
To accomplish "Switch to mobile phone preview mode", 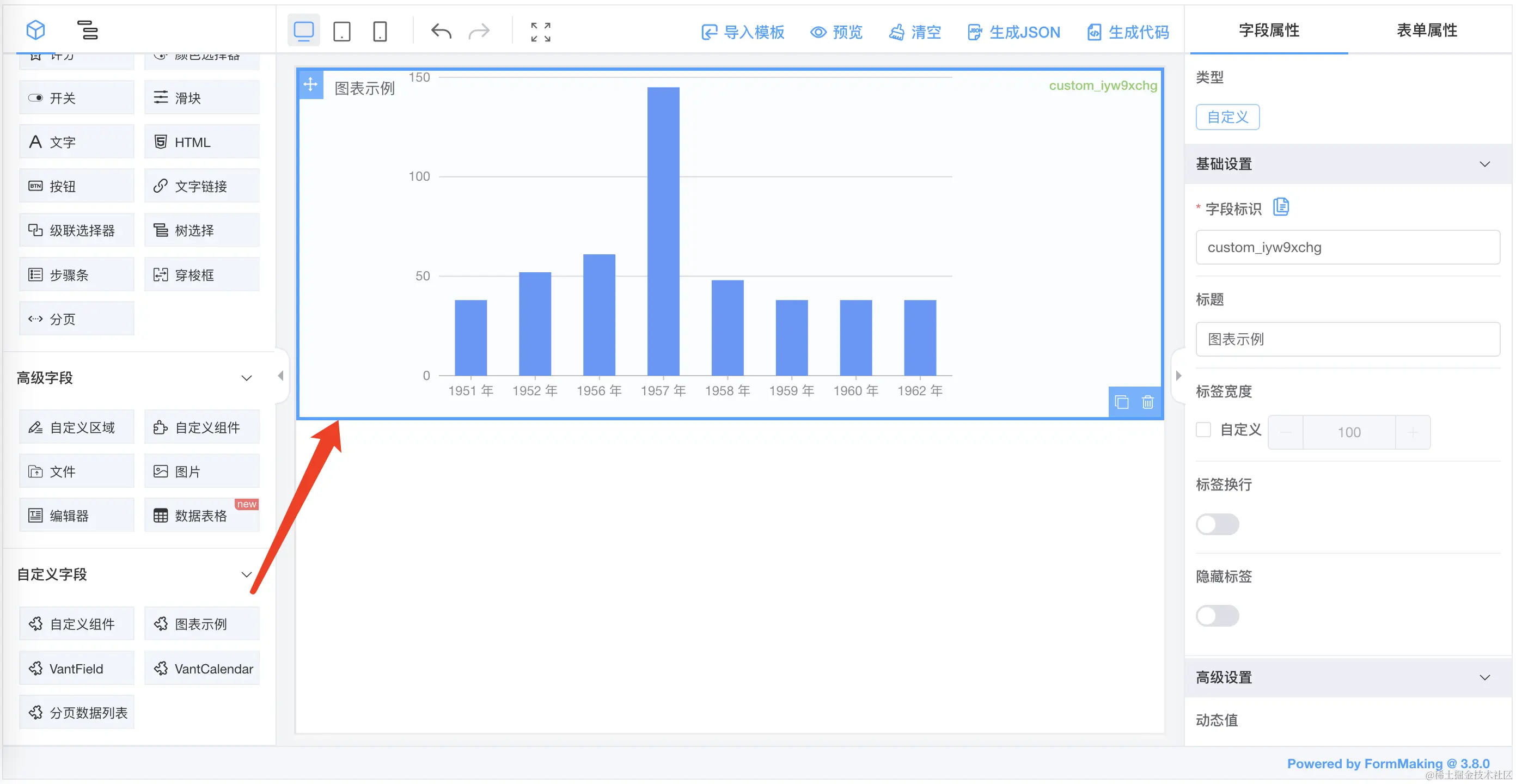I will [x=380, y=31].
